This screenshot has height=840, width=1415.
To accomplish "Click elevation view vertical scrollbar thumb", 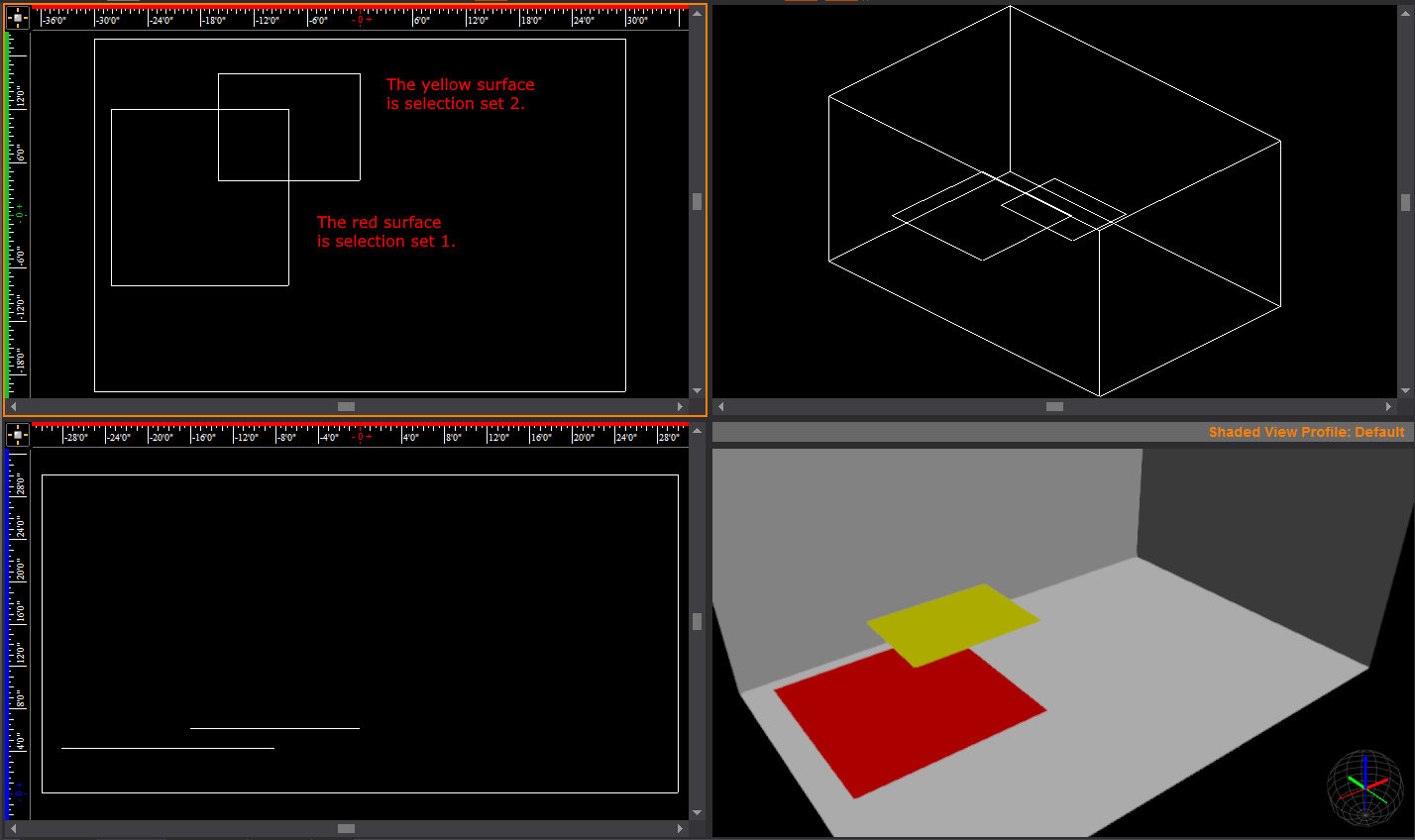I will pos(697,621).
